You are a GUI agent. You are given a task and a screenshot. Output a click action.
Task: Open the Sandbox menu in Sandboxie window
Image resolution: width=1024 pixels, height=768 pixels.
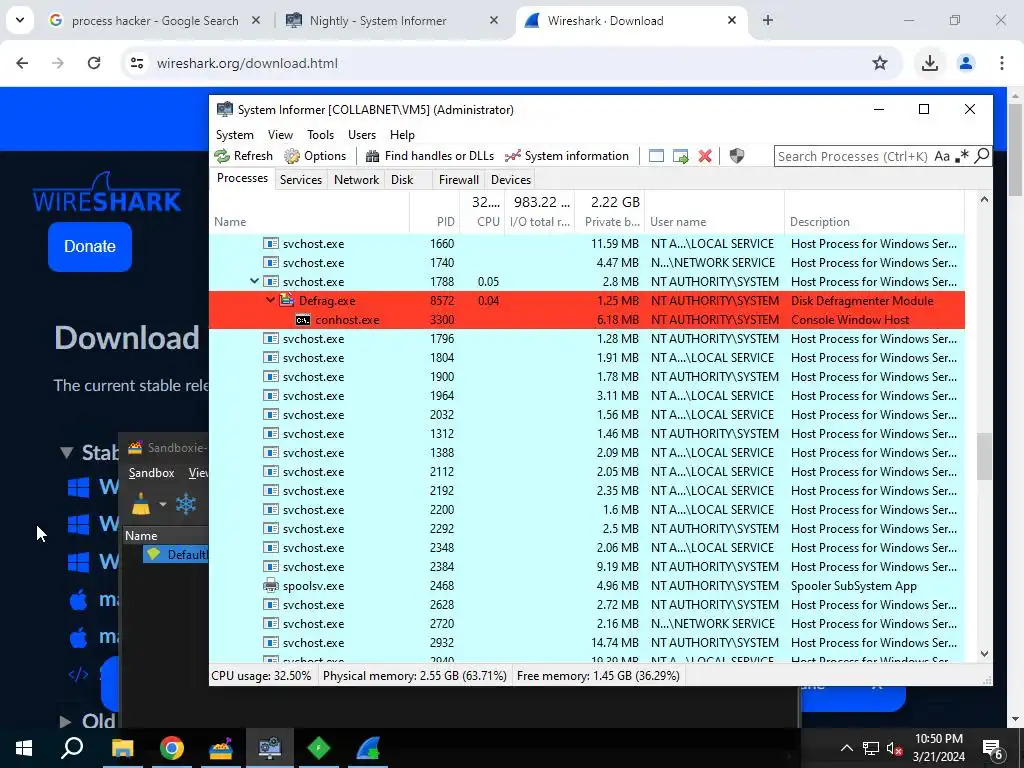coord(152,473)
